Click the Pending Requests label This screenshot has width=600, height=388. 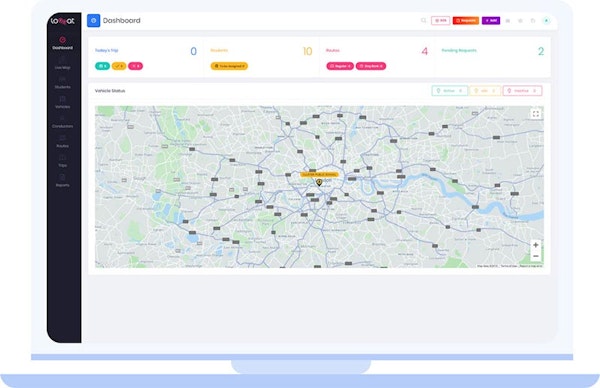point(459,50)
